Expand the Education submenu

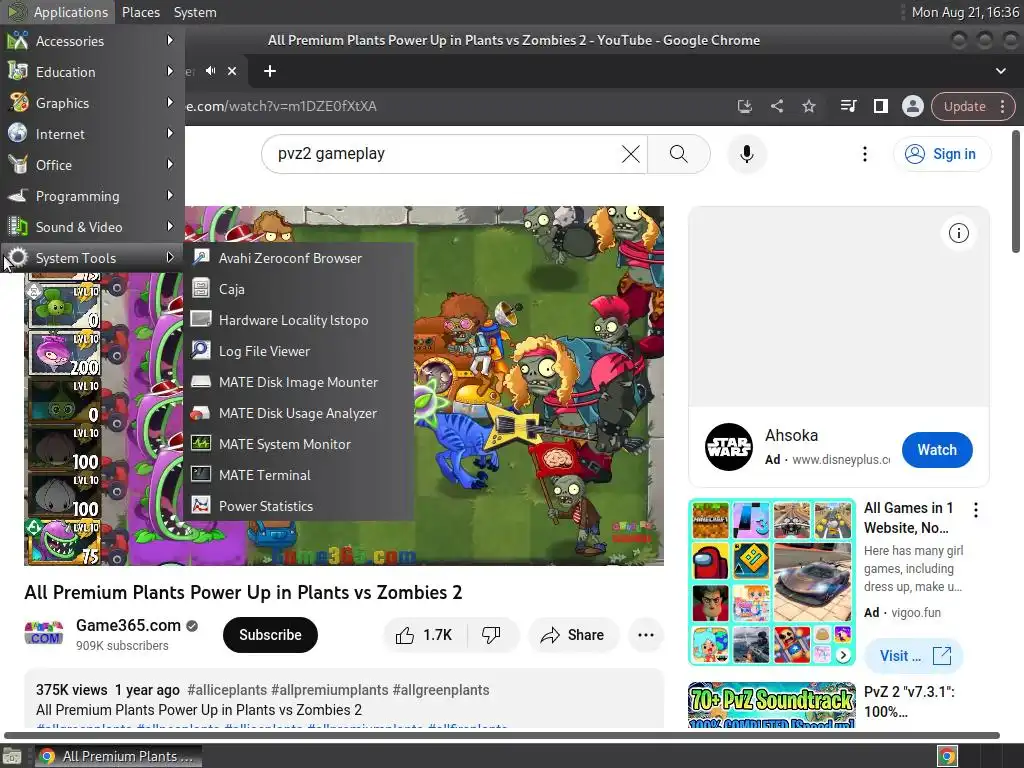92,72
